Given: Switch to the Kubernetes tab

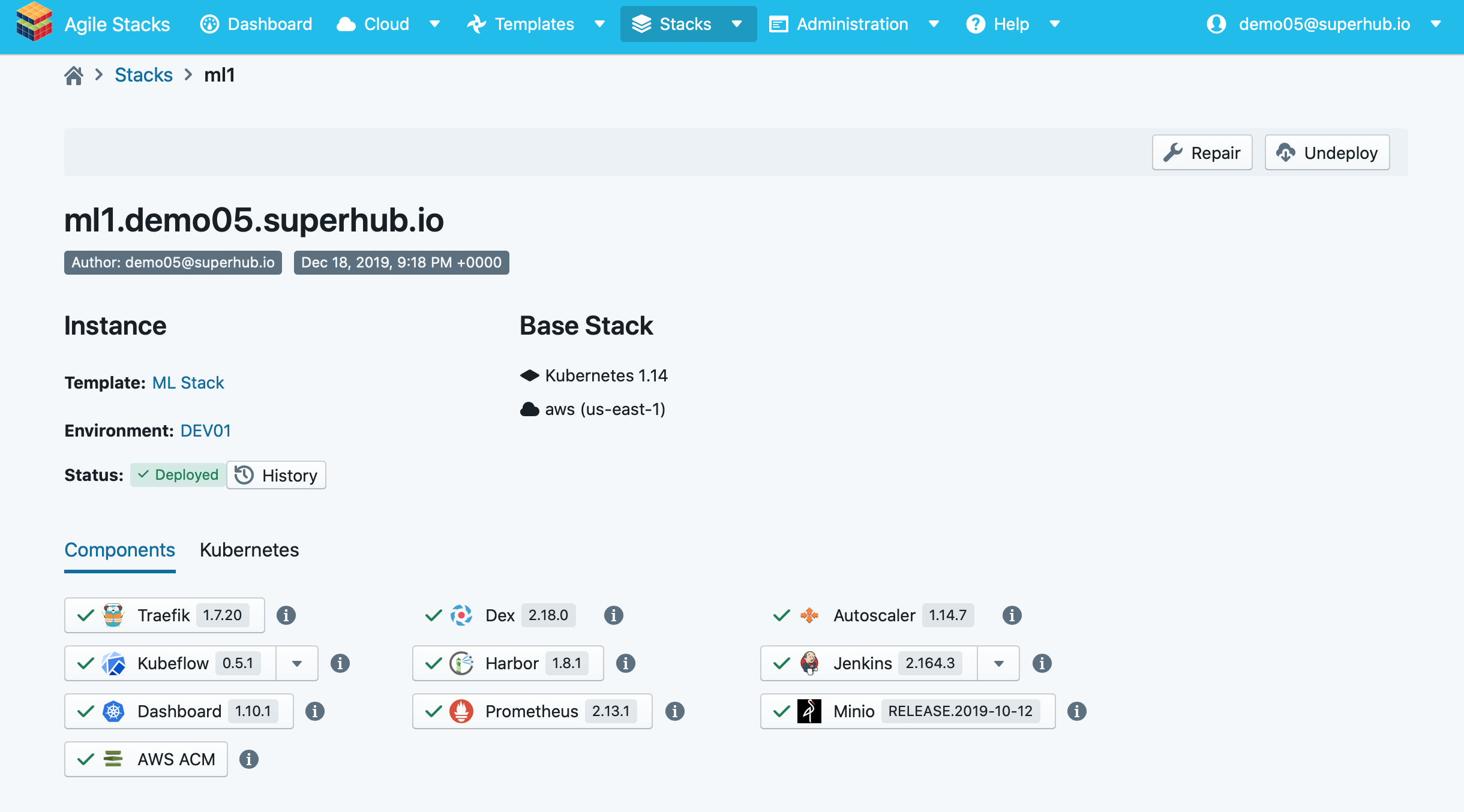Looking at the screenshot, I should pos(249,550).
